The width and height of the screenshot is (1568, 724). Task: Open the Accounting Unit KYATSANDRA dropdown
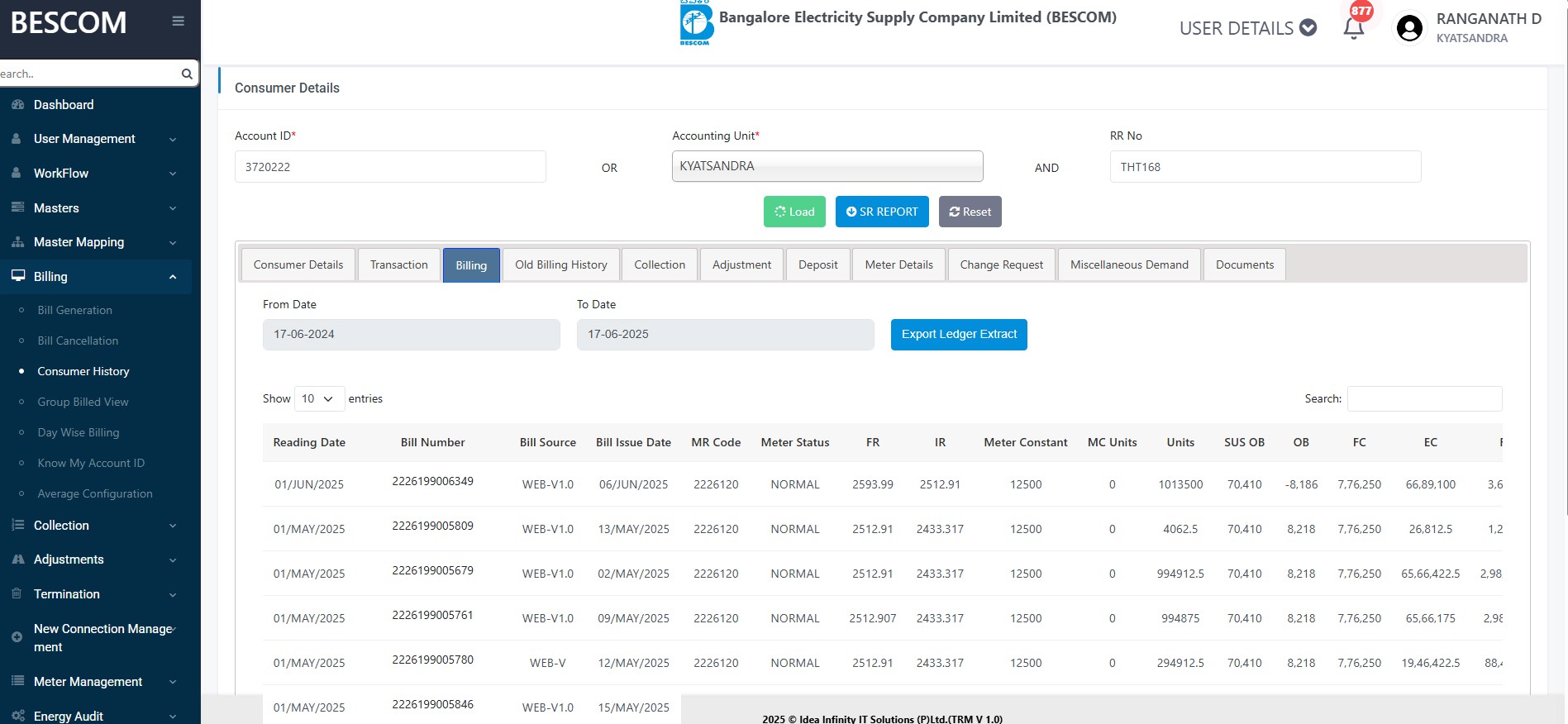(x=827, y=166)
